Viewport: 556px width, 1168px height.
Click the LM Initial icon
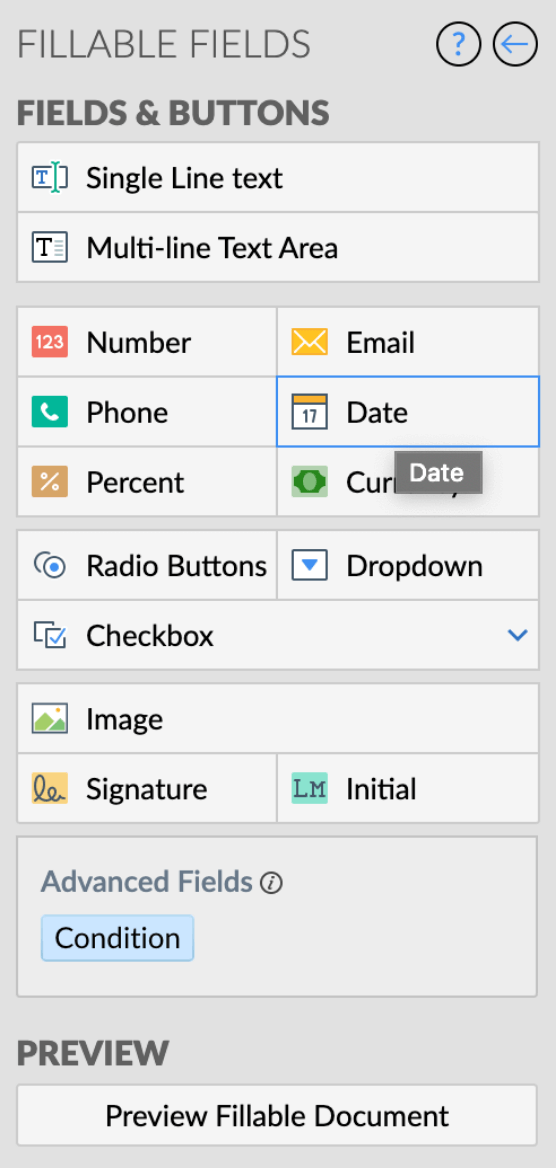click(309, 789)
